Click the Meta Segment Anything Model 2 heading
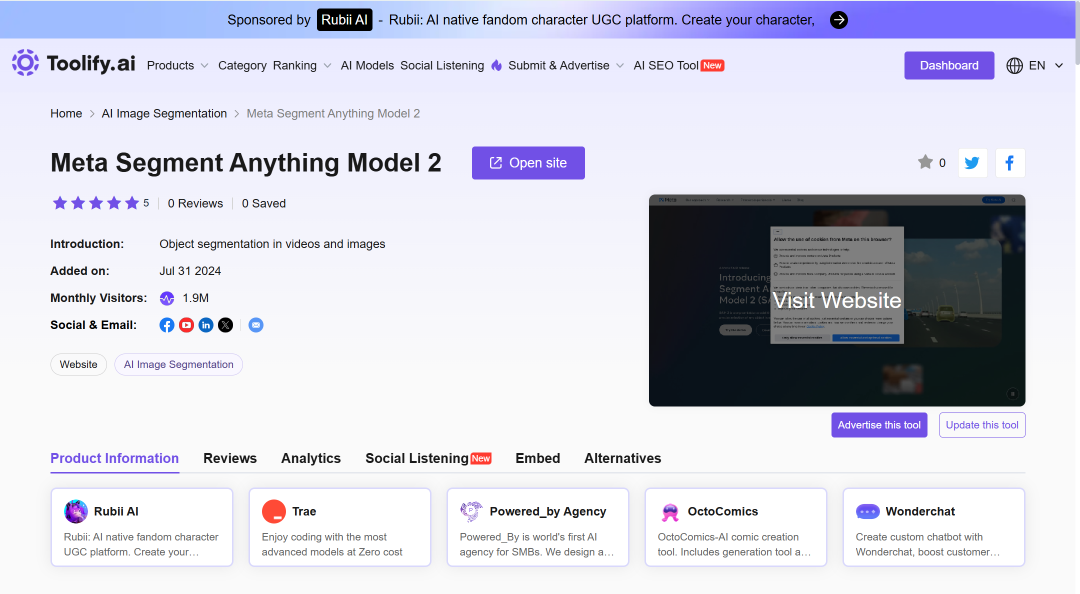Screen dimensions: 1080x594 (x=246, y=163)
